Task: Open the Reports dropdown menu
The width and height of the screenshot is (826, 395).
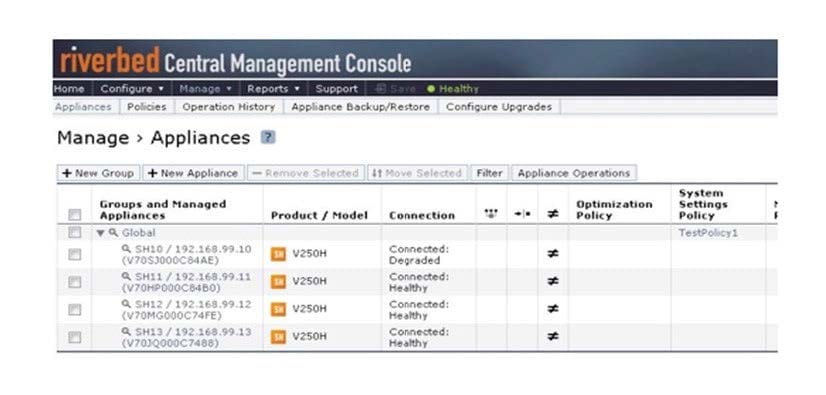Action: (273, 88)
